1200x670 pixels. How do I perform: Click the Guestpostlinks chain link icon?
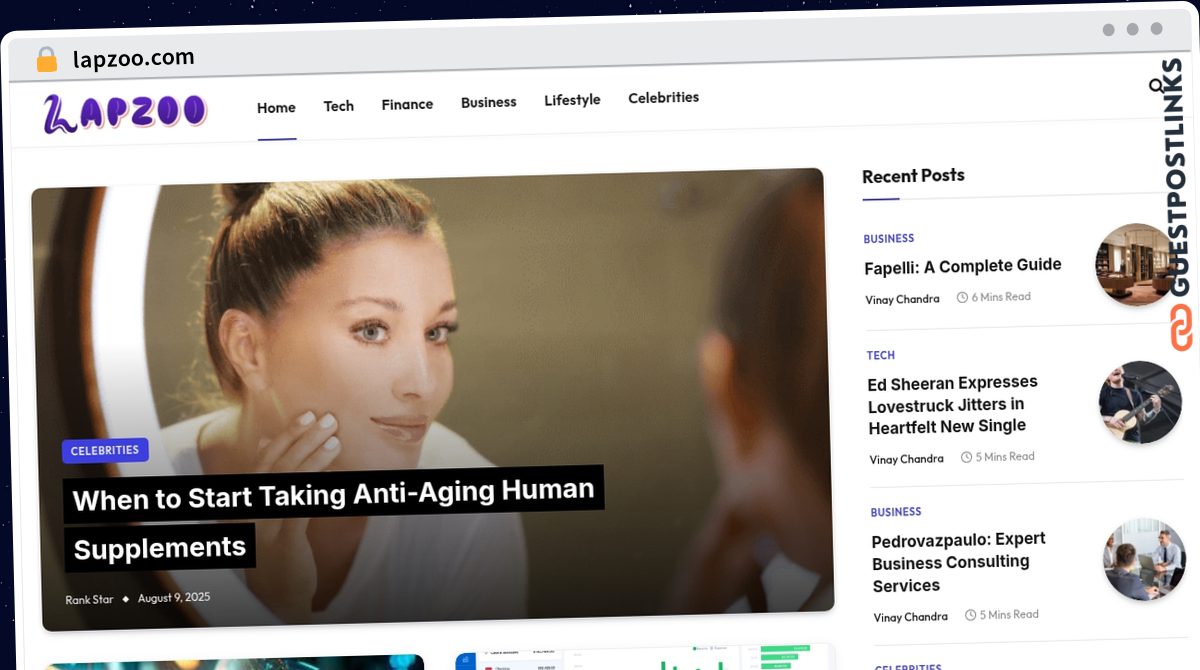click(1182, 327)
